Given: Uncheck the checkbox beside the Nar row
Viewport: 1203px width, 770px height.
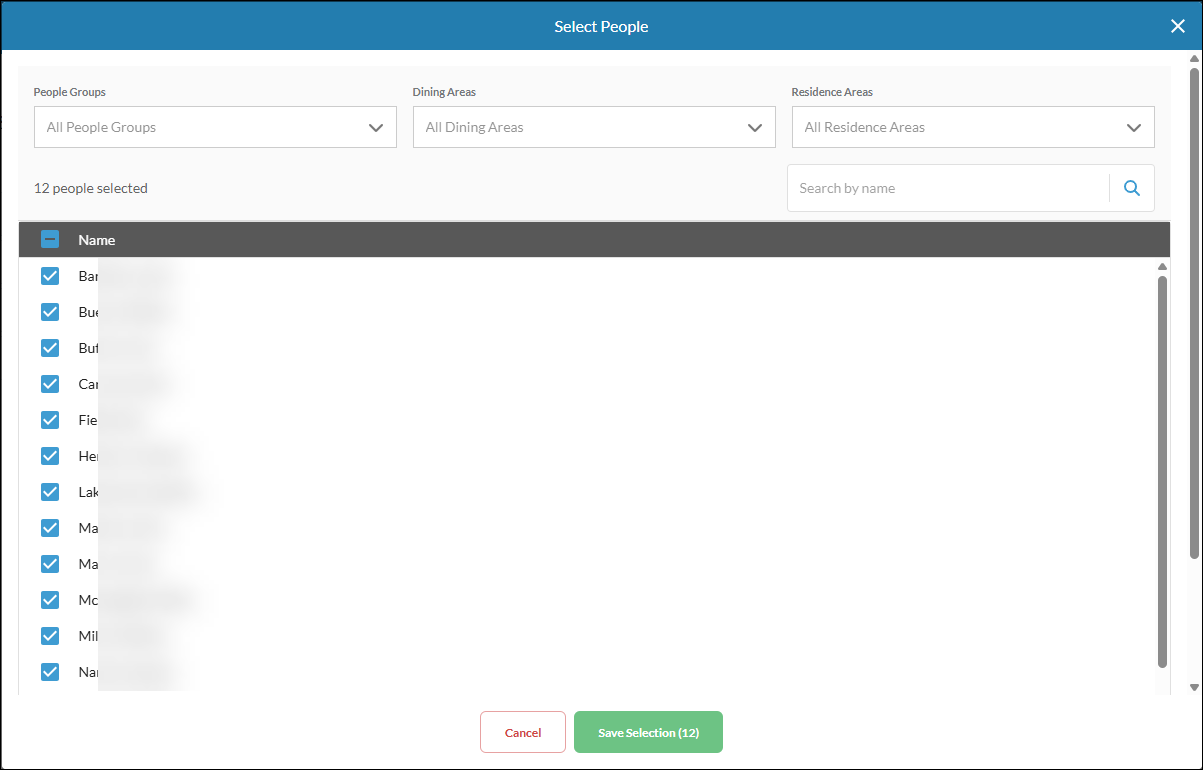Looking at the screenshot, I should coord(50,672).
